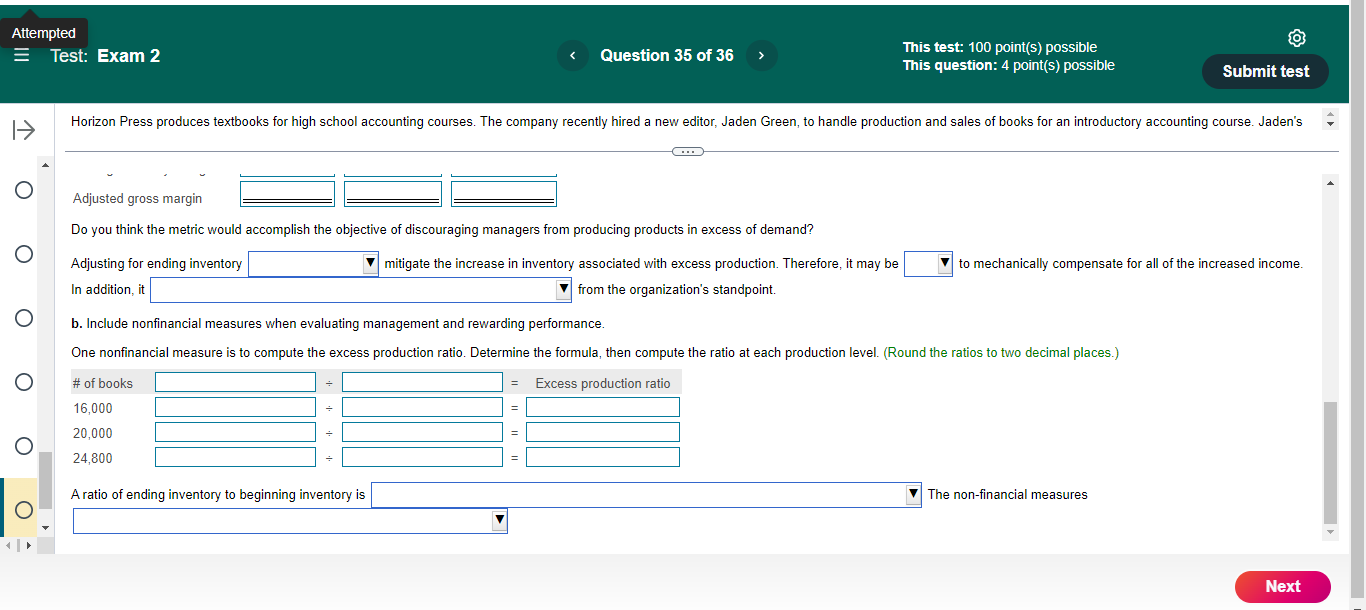Open the settings gear icon

(x=1297, y=37)
